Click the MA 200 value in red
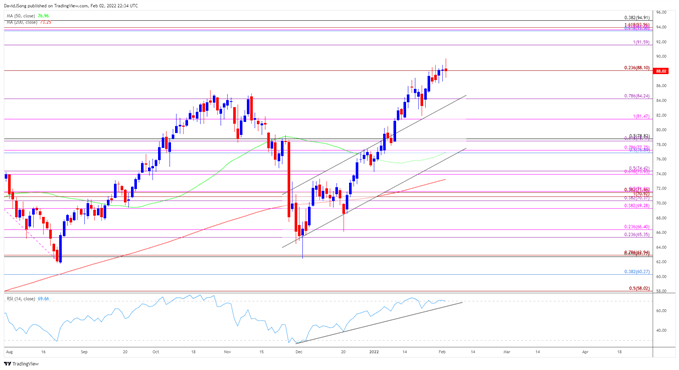 coord(45,22)
